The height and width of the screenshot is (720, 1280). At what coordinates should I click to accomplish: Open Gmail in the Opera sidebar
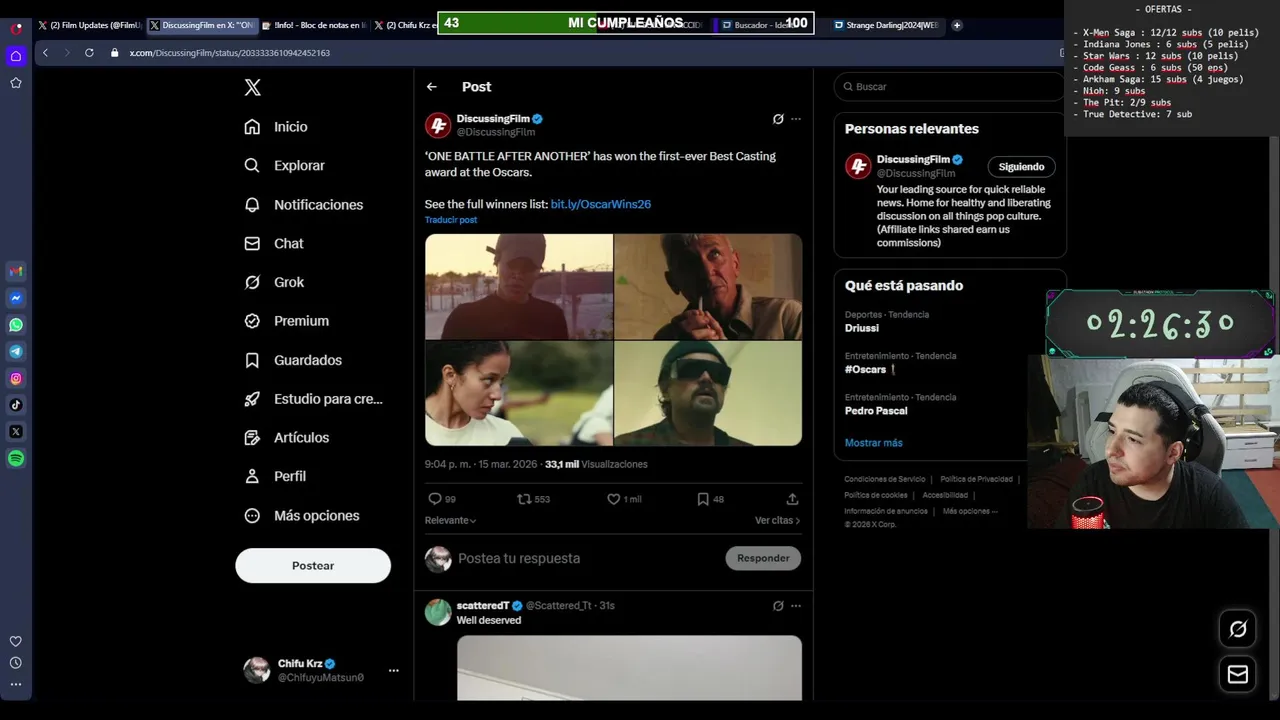click(16, 271)
